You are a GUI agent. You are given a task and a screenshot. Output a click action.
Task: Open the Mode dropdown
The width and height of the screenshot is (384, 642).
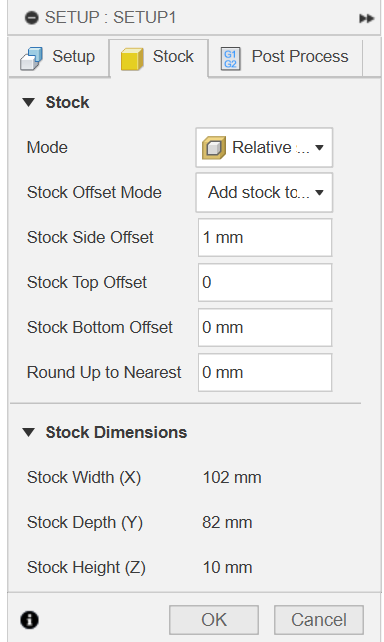(264, 147)
